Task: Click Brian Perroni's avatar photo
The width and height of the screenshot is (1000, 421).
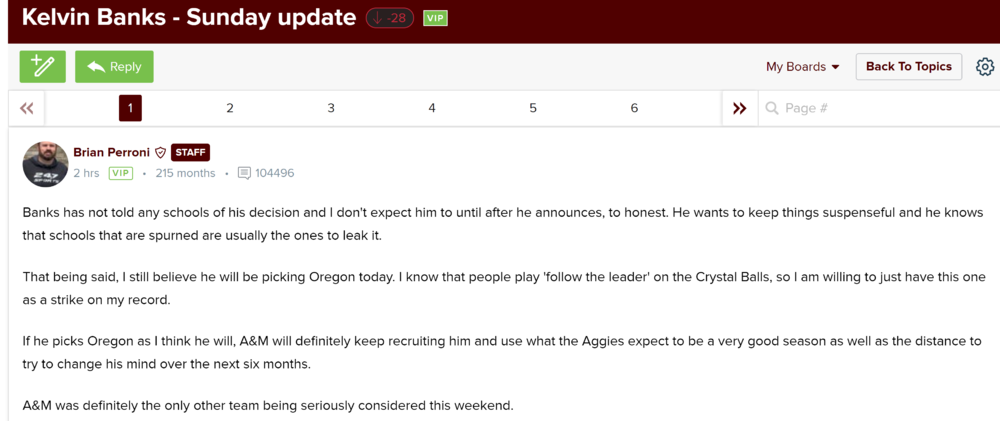Action: coord(45,164)
